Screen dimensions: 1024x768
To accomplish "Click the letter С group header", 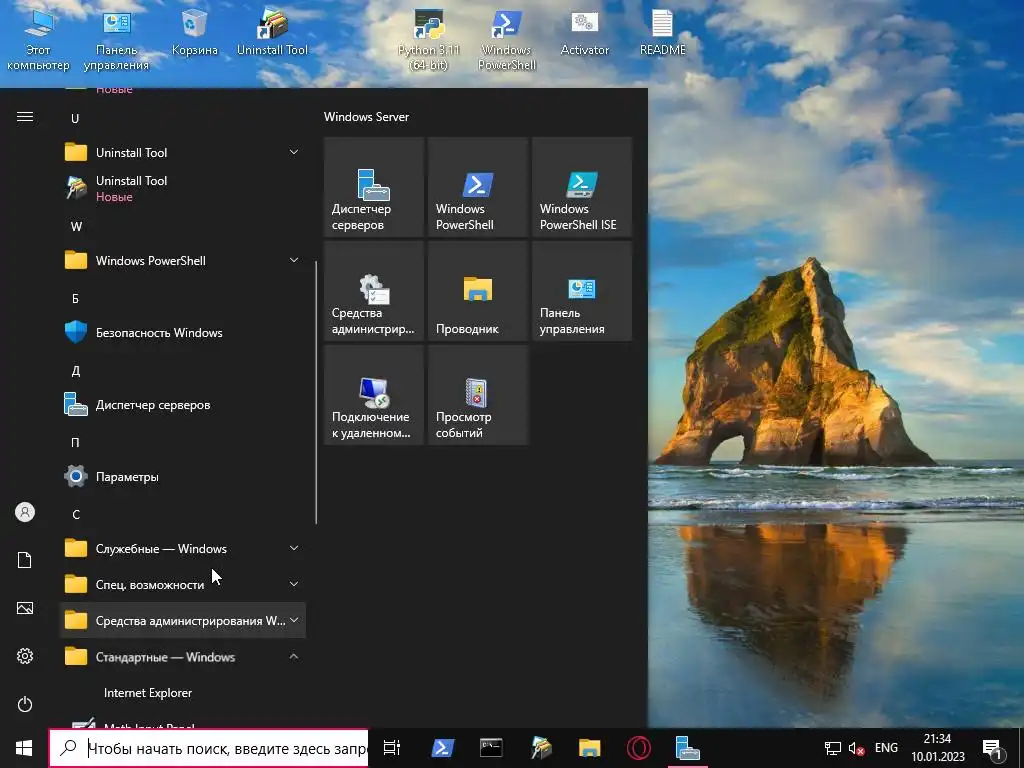I will [75, 514].
